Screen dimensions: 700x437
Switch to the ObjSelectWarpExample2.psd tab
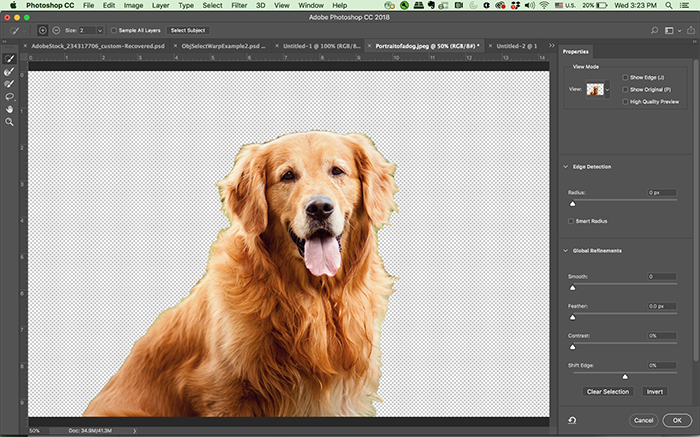coord(223,46)
